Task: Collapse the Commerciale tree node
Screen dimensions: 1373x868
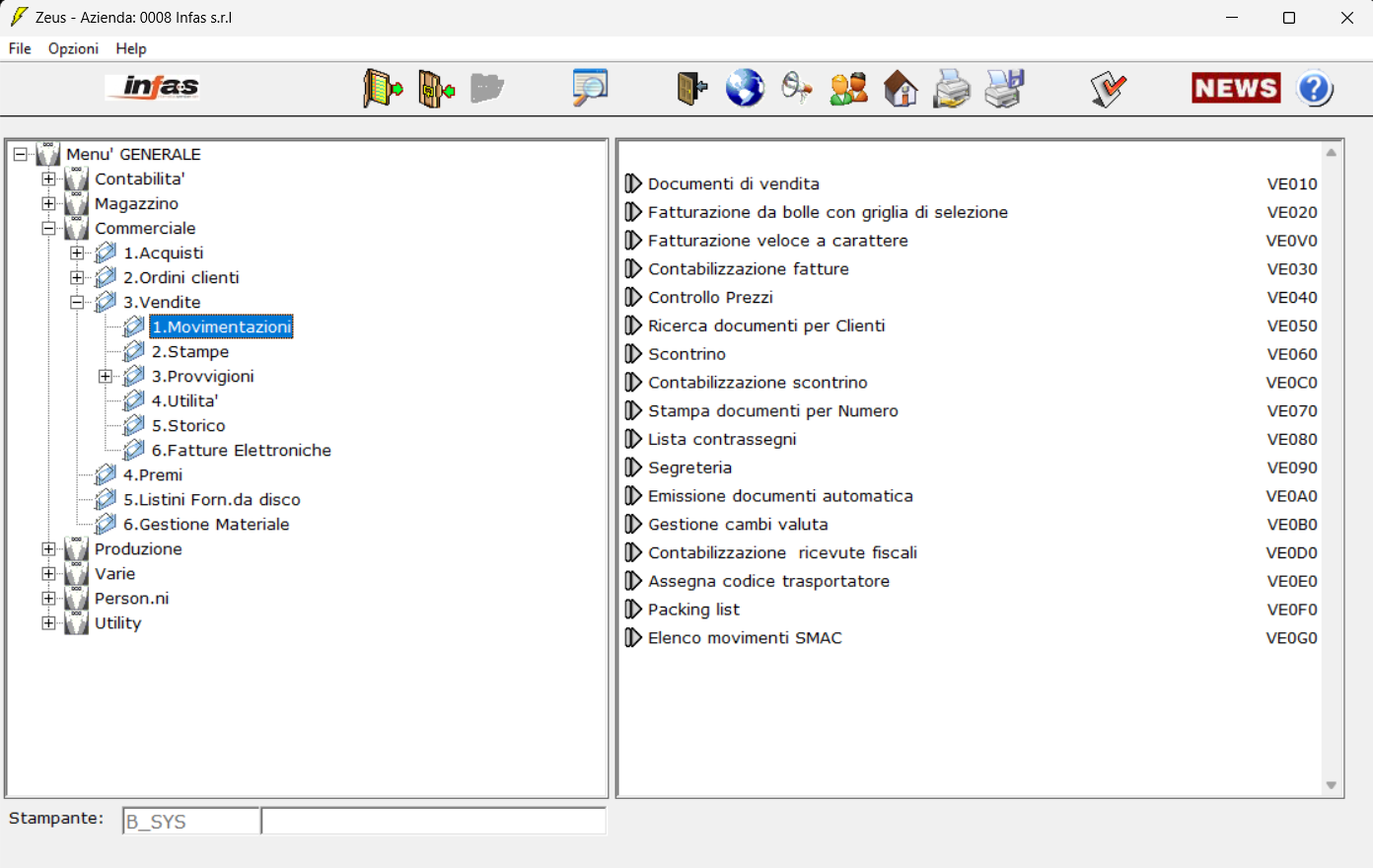Action: (48, 229)
